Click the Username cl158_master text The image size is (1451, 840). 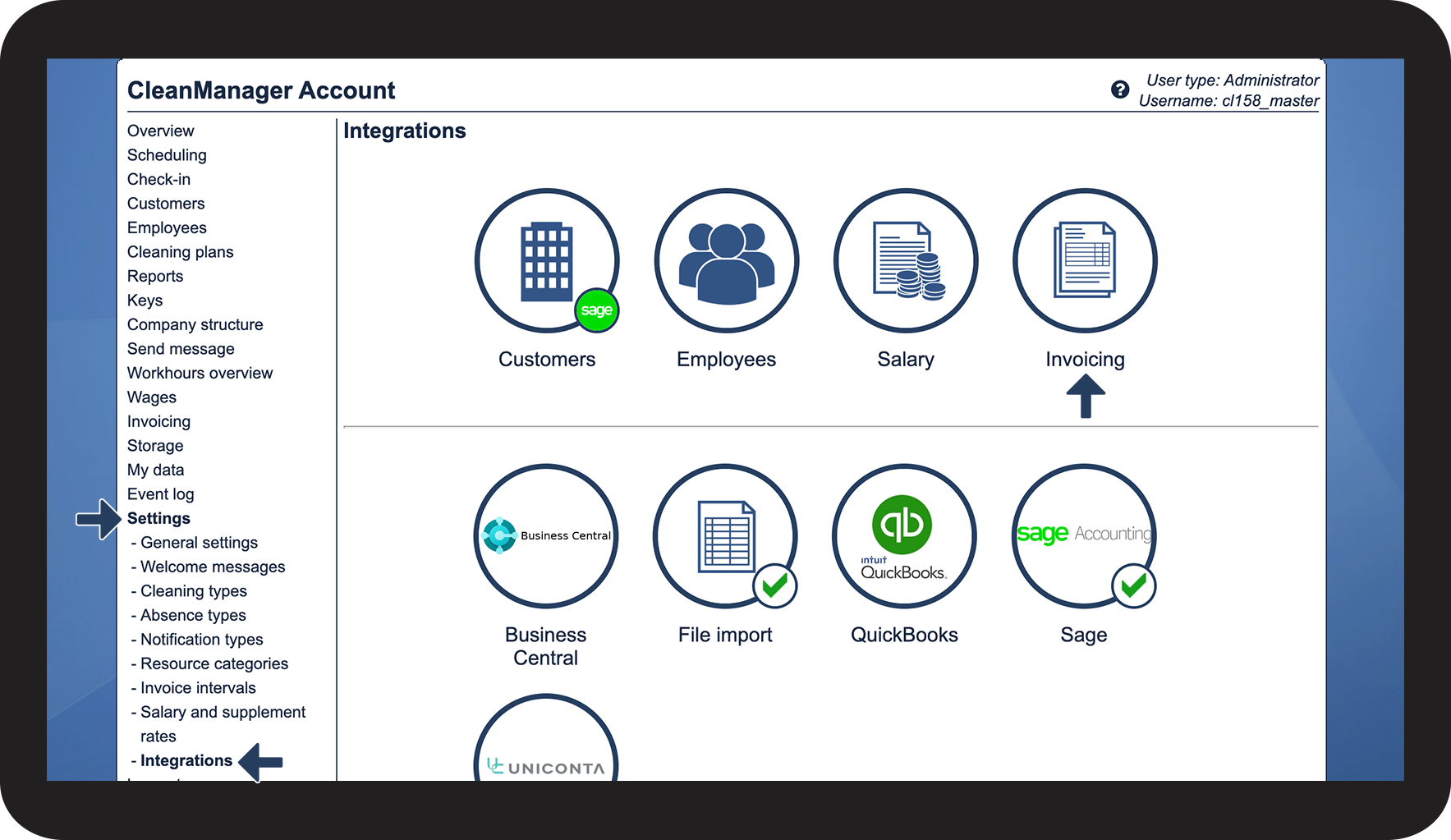[1228, 101]
